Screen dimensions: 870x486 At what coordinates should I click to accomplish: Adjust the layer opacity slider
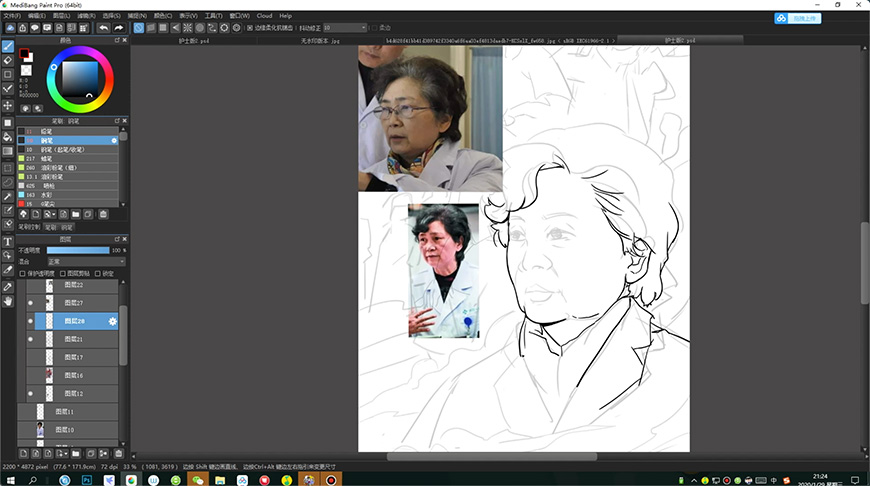click(78, 250)
